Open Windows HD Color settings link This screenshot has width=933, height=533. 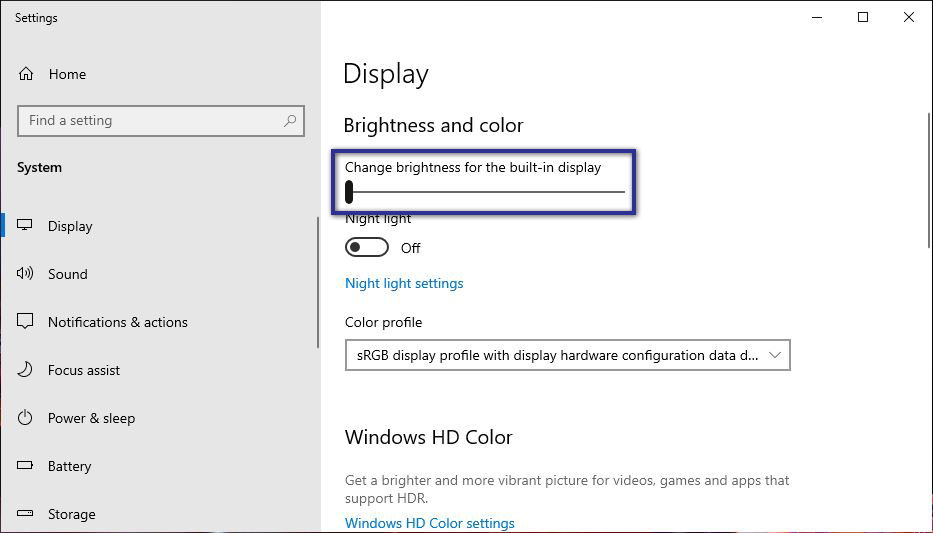point(430,523)
